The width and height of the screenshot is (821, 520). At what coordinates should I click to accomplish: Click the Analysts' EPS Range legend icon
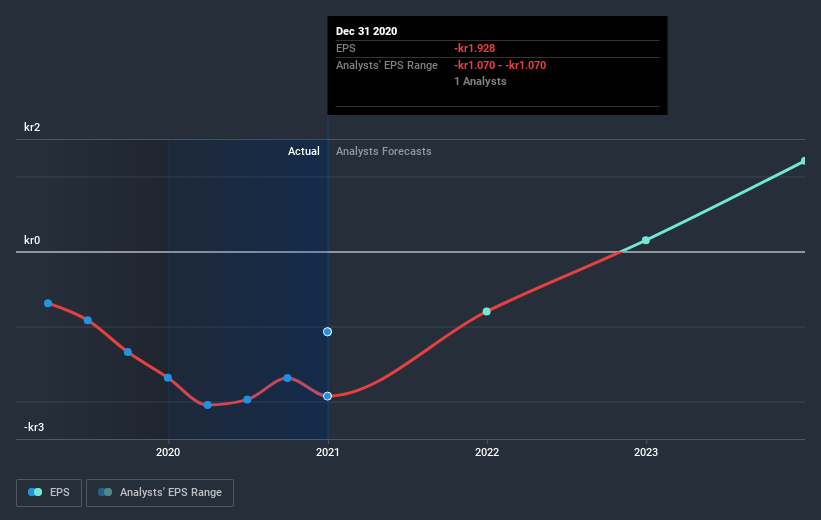[x=105, y=492]
